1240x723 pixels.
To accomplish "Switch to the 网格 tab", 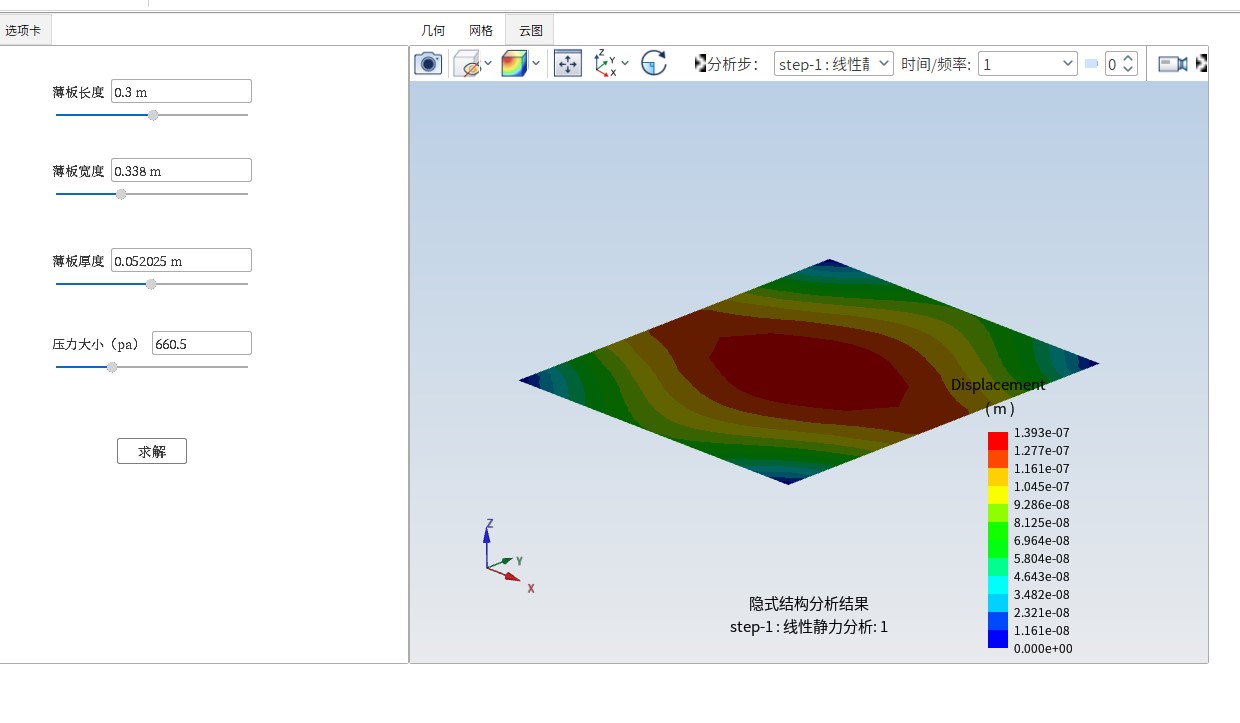I will pyautogui.click(x=480, y=30).
